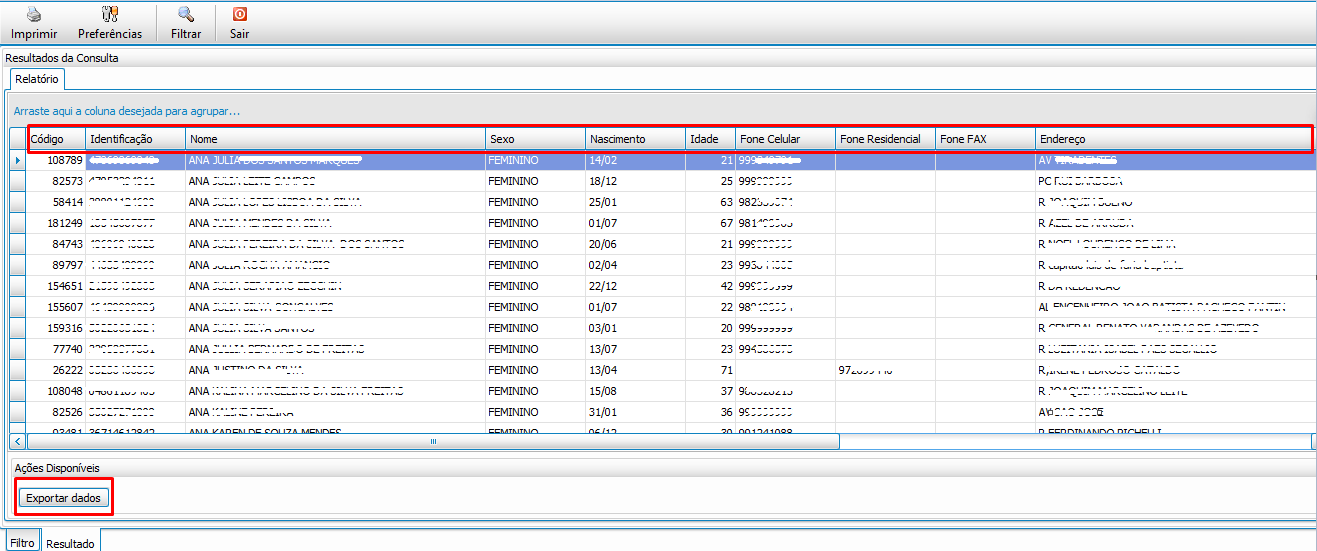This screenshot has height=551, width=1317.
Task: Sort by Código column header
Action: pyautogui.click(x=56, y=139)
